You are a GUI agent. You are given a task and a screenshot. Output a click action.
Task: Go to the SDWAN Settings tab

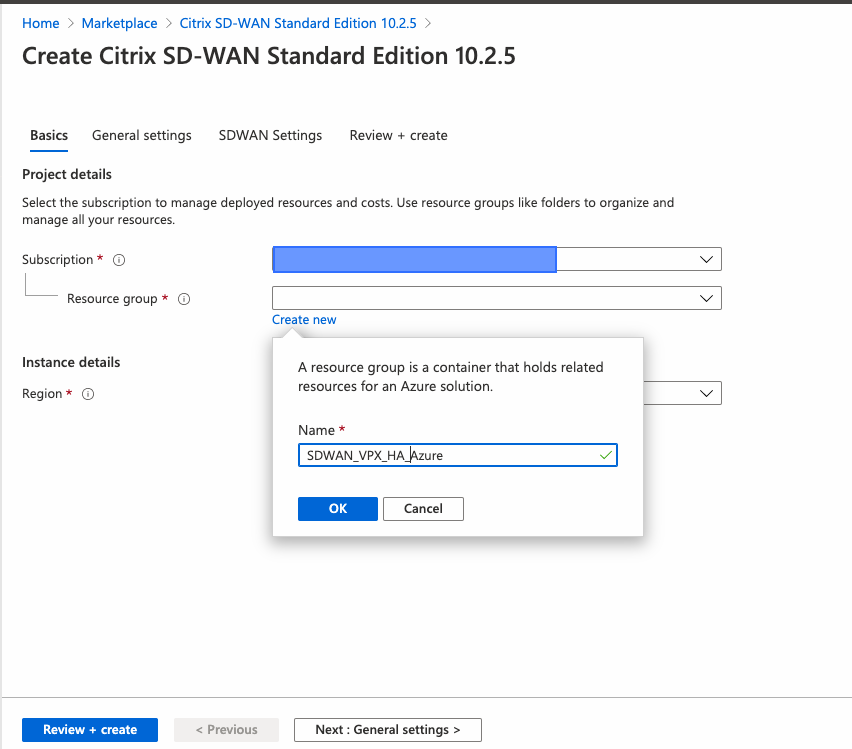click(x=271, y=135)
